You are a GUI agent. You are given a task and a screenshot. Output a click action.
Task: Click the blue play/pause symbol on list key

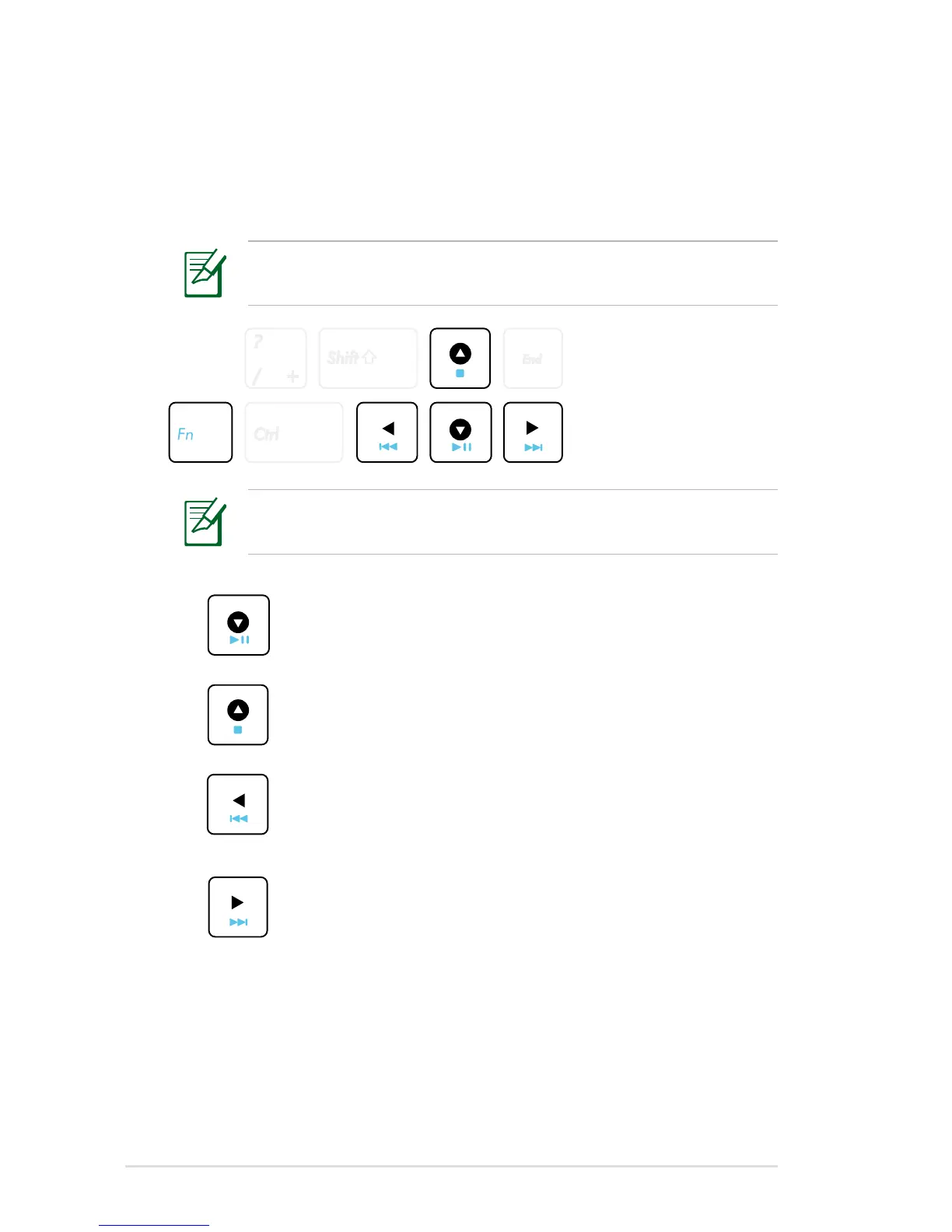240,640
